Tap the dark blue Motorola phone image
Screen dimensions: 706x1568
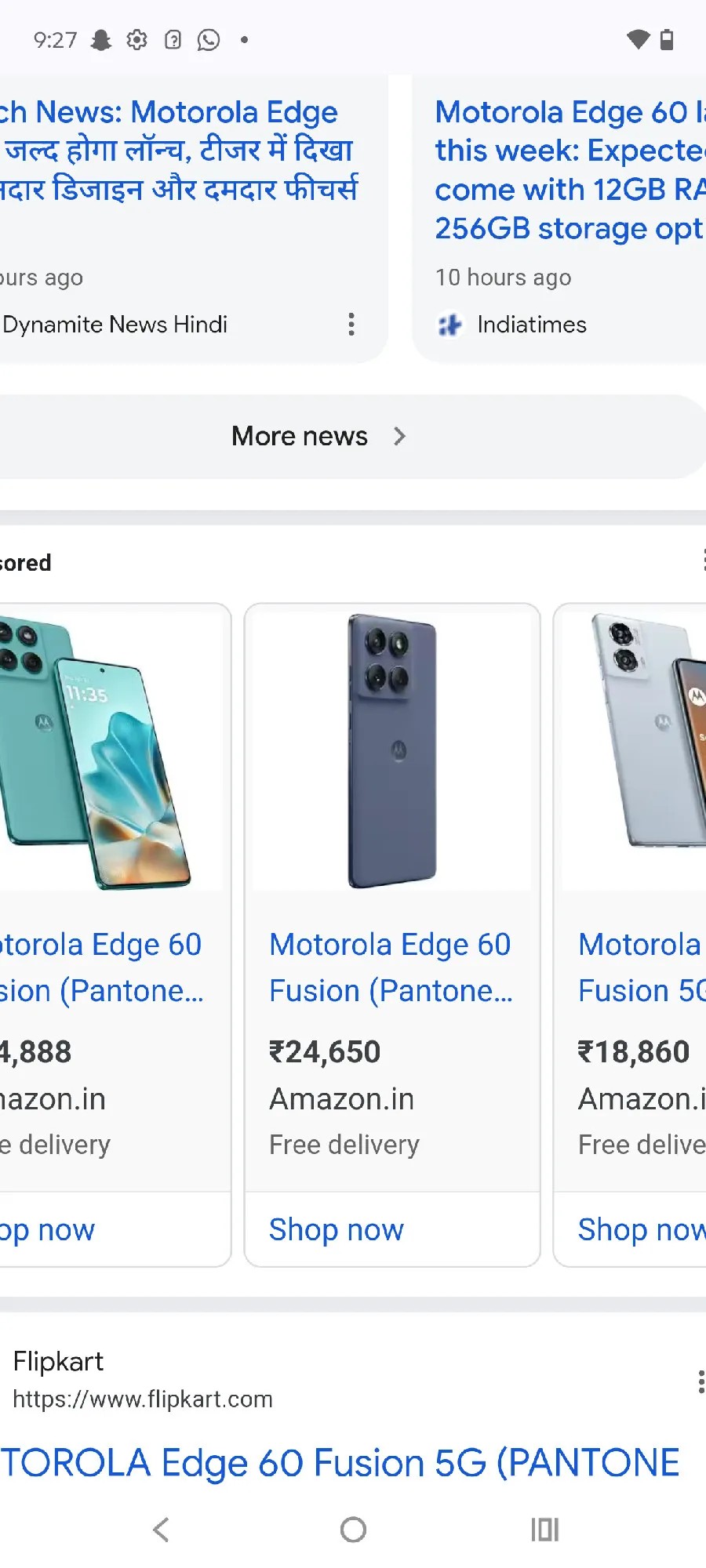392,750
